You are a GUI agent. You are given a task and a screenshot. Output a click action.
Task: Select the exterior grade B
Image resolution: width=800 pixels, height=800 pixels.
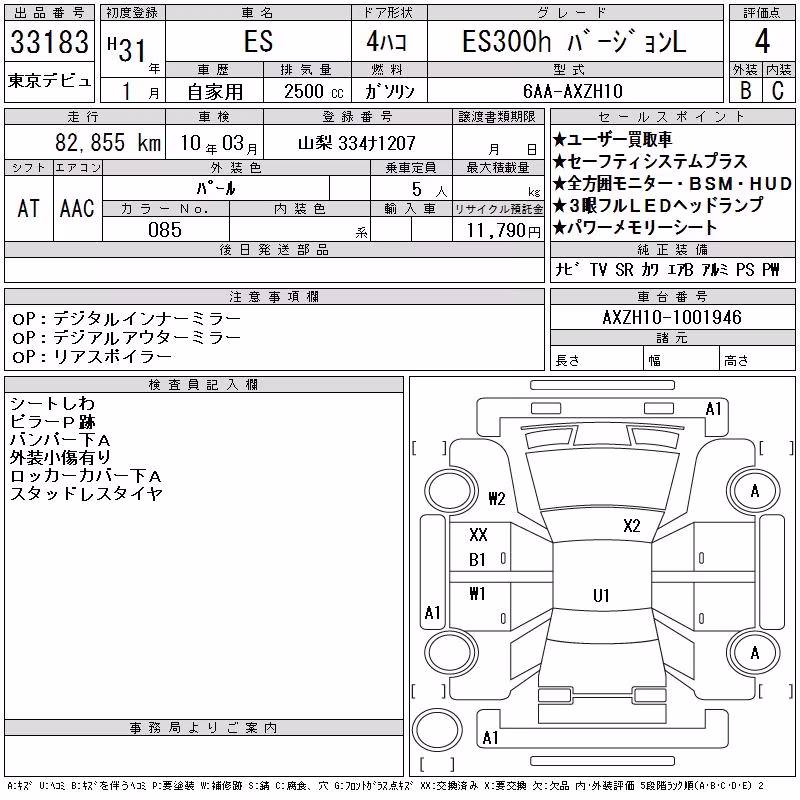click(745, 90)
